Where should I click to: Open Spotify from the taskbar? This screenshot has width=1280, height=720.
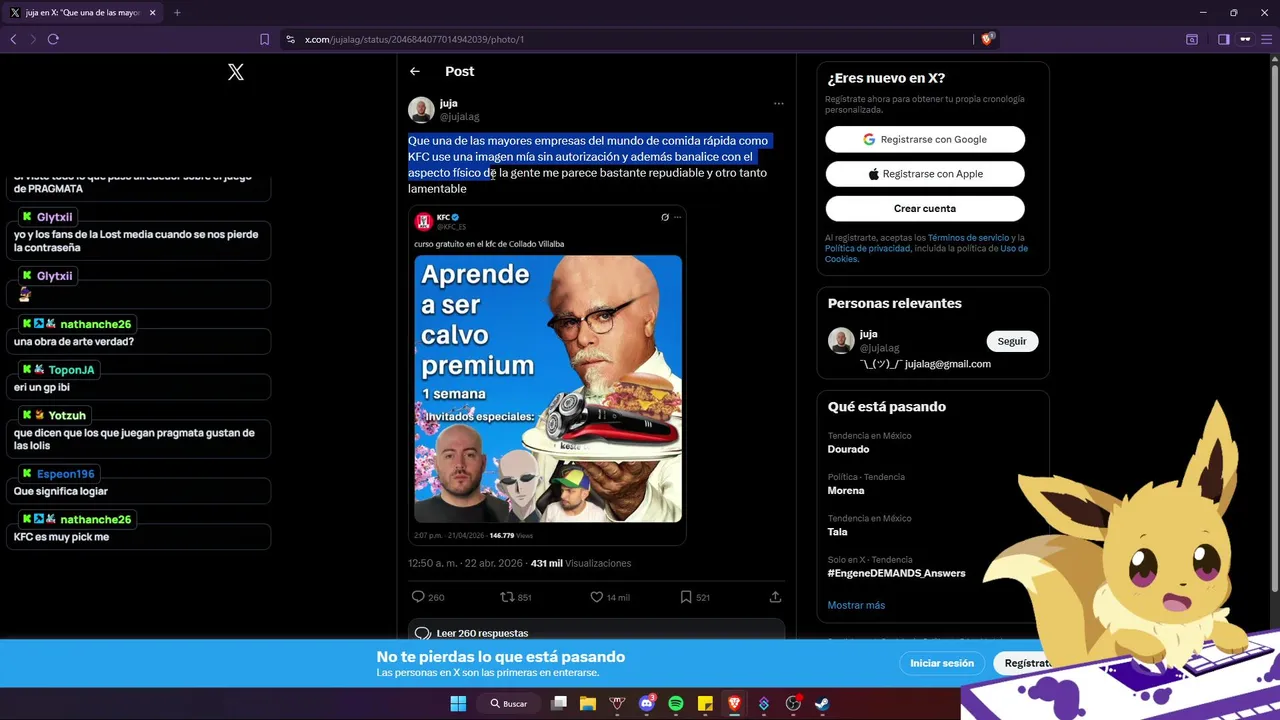pyautogui.click(x=675, y=704)
